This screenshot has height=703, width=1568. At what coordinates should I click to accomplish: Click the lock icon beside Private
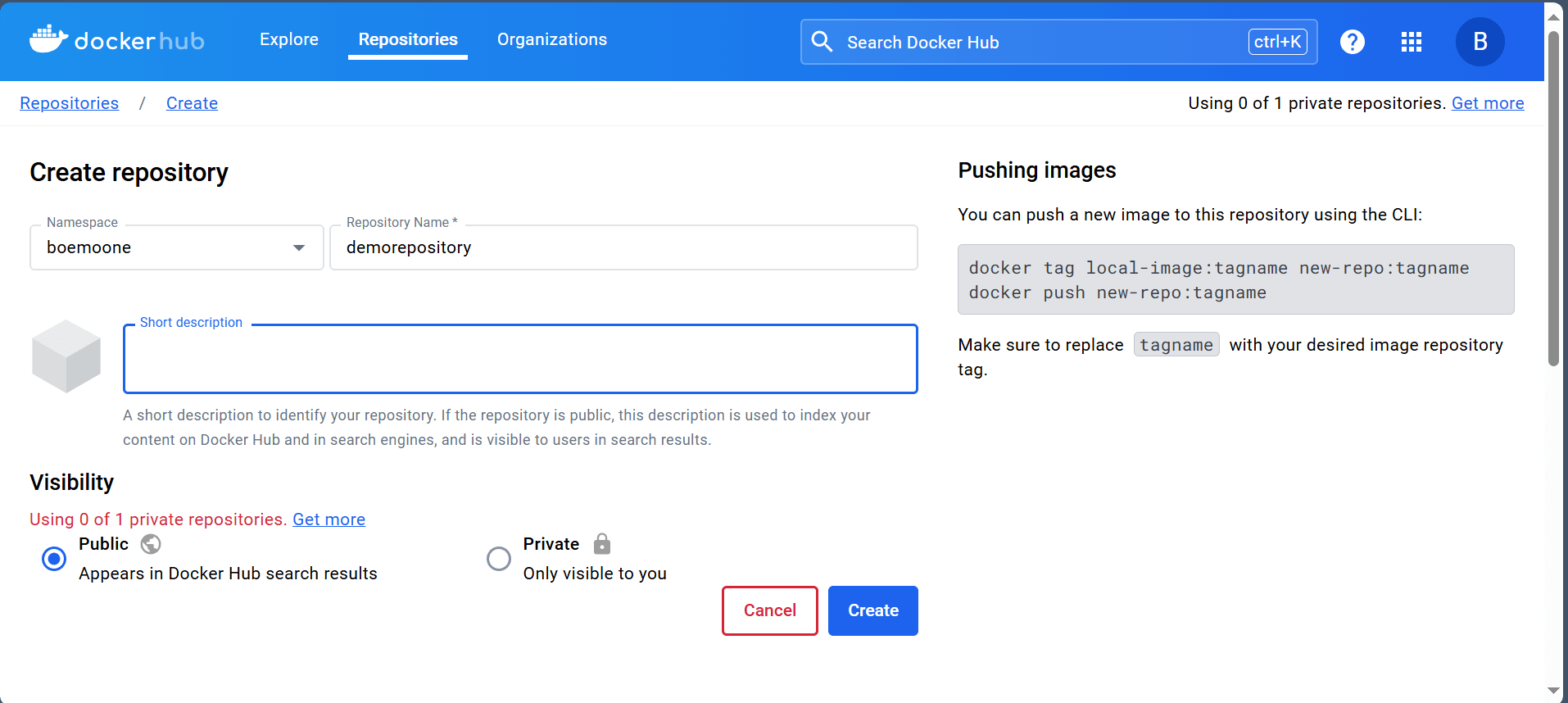602,544
